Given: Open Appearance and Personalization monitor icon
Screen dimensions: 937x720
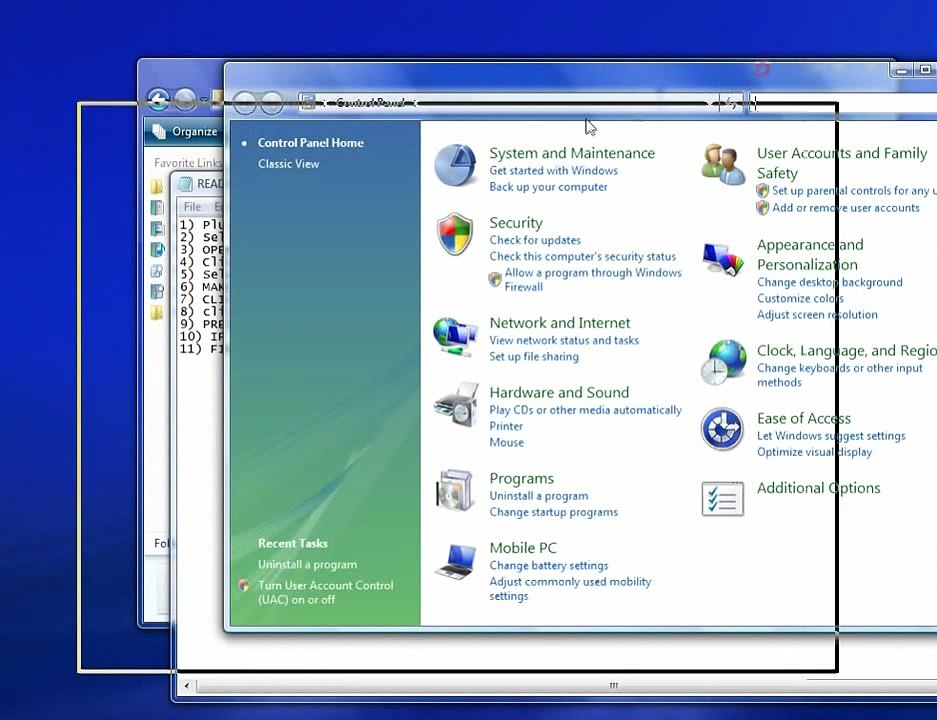Looking at the screenshot, I should pos(723,259).
